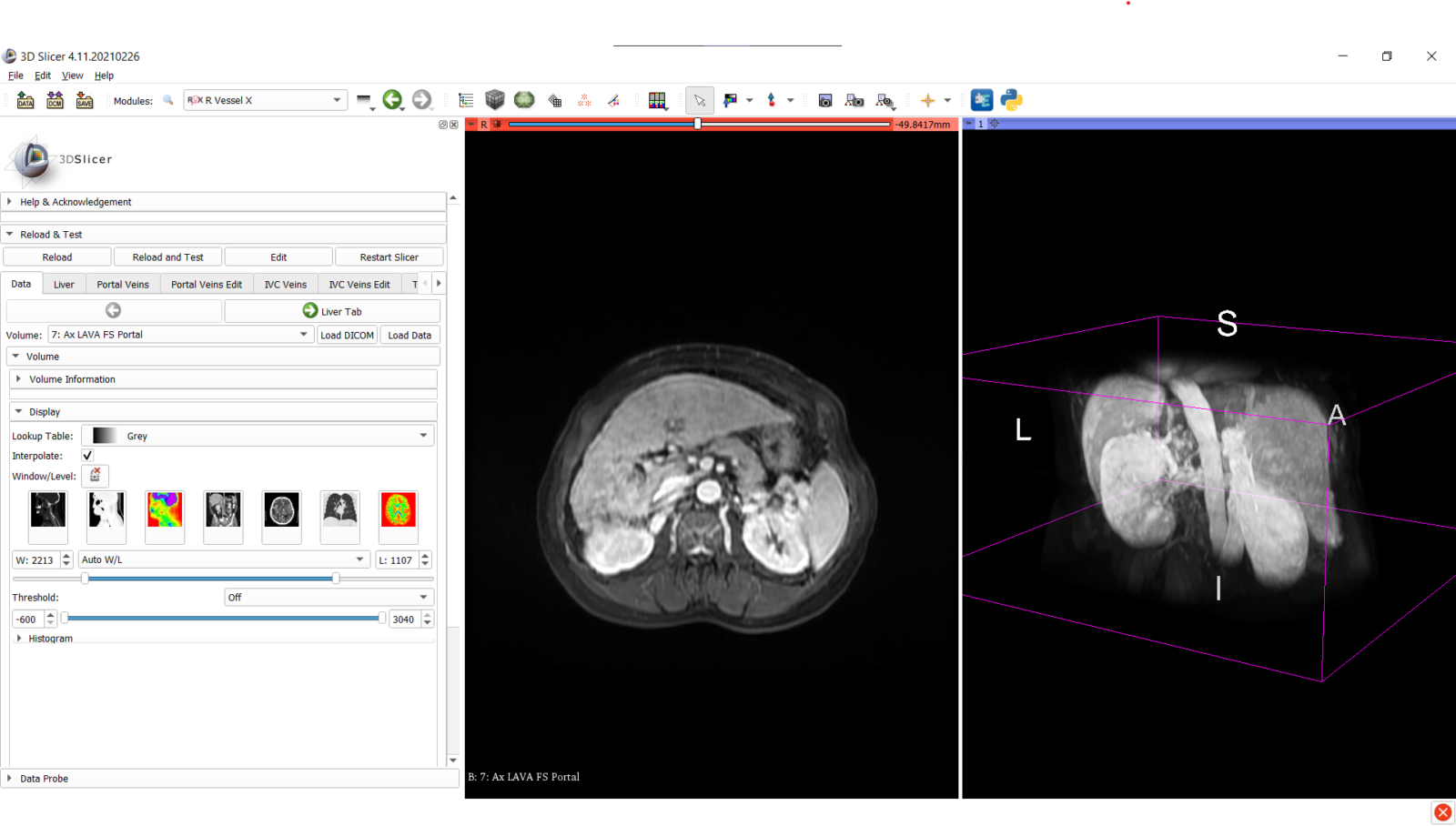Open the view layout selector grid
This screenshot has width=1456, height=826.
[658, 100]
